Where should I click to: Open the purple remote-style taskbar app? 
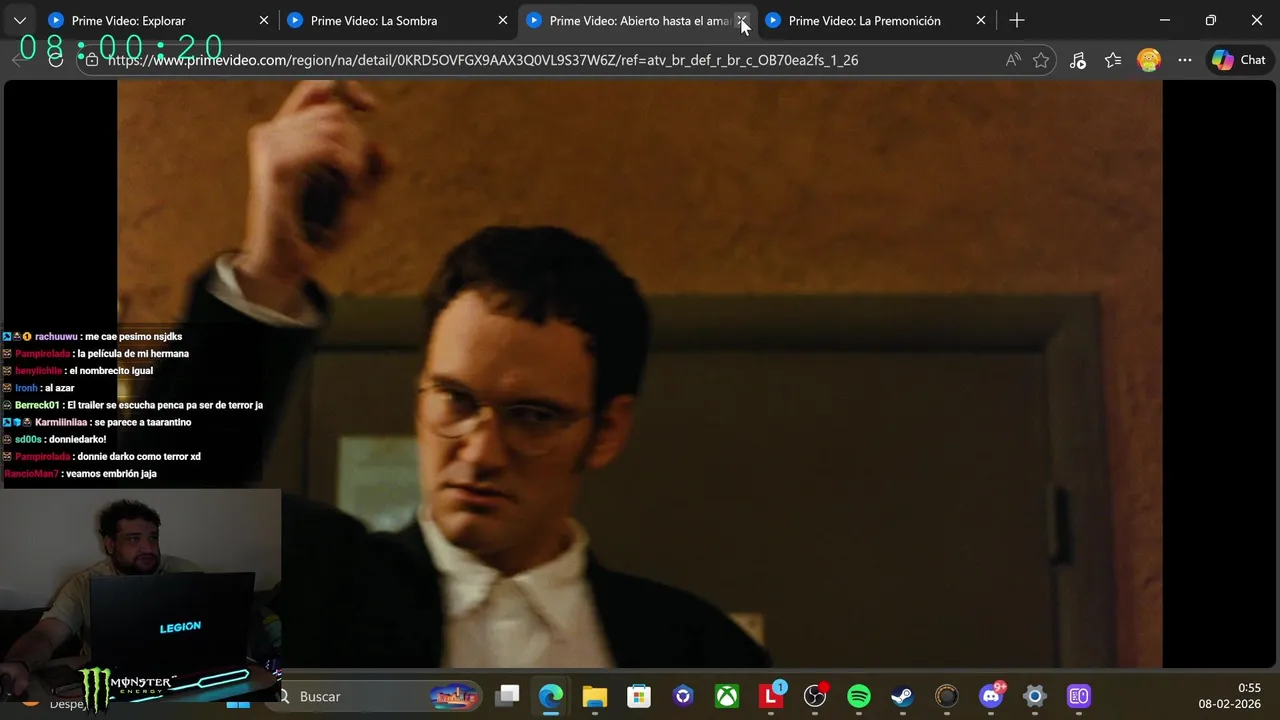point(1079,696)
